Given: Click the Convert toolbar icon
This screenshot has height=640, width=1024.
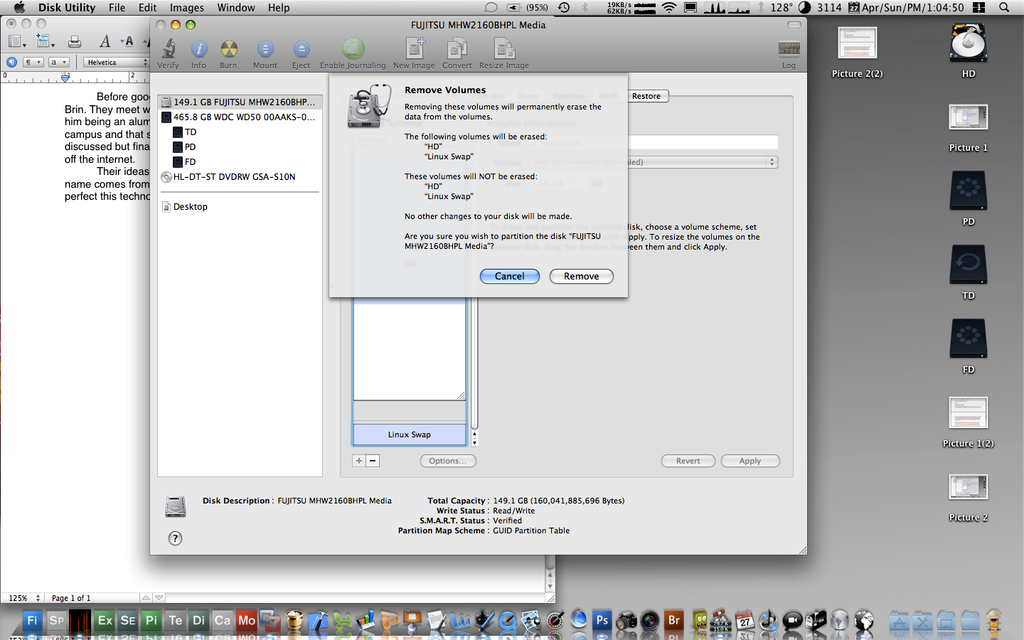Looking at the screenshot, I should pyautogui.click(x=457, y=49).
